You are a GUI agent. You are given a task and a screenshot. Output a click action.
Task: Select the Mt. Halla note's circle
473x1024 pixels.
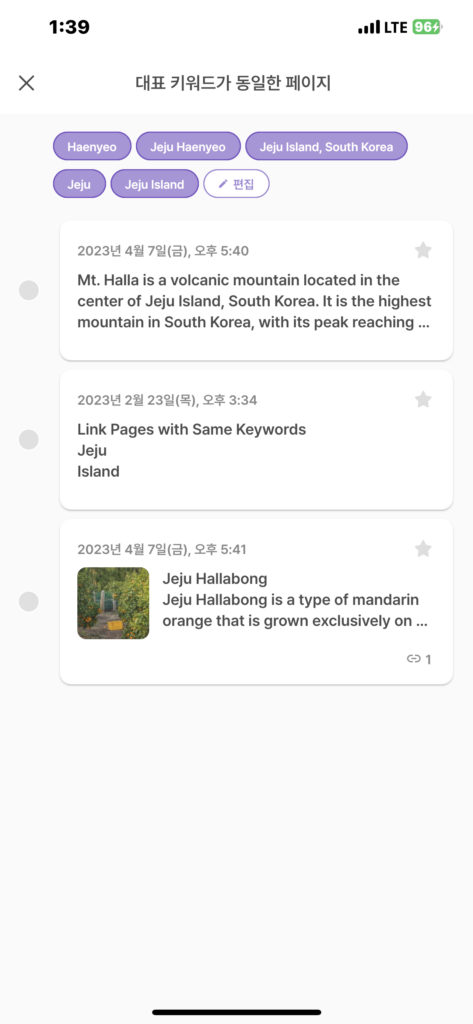point(29,290)
